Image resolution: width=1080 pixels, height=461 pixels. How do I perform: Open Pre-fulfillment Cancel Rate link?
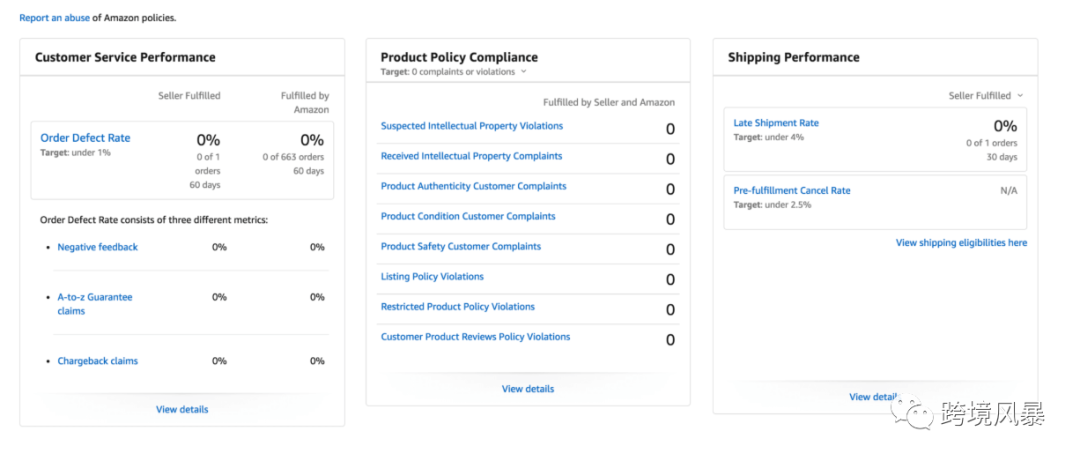coord(792,190)
